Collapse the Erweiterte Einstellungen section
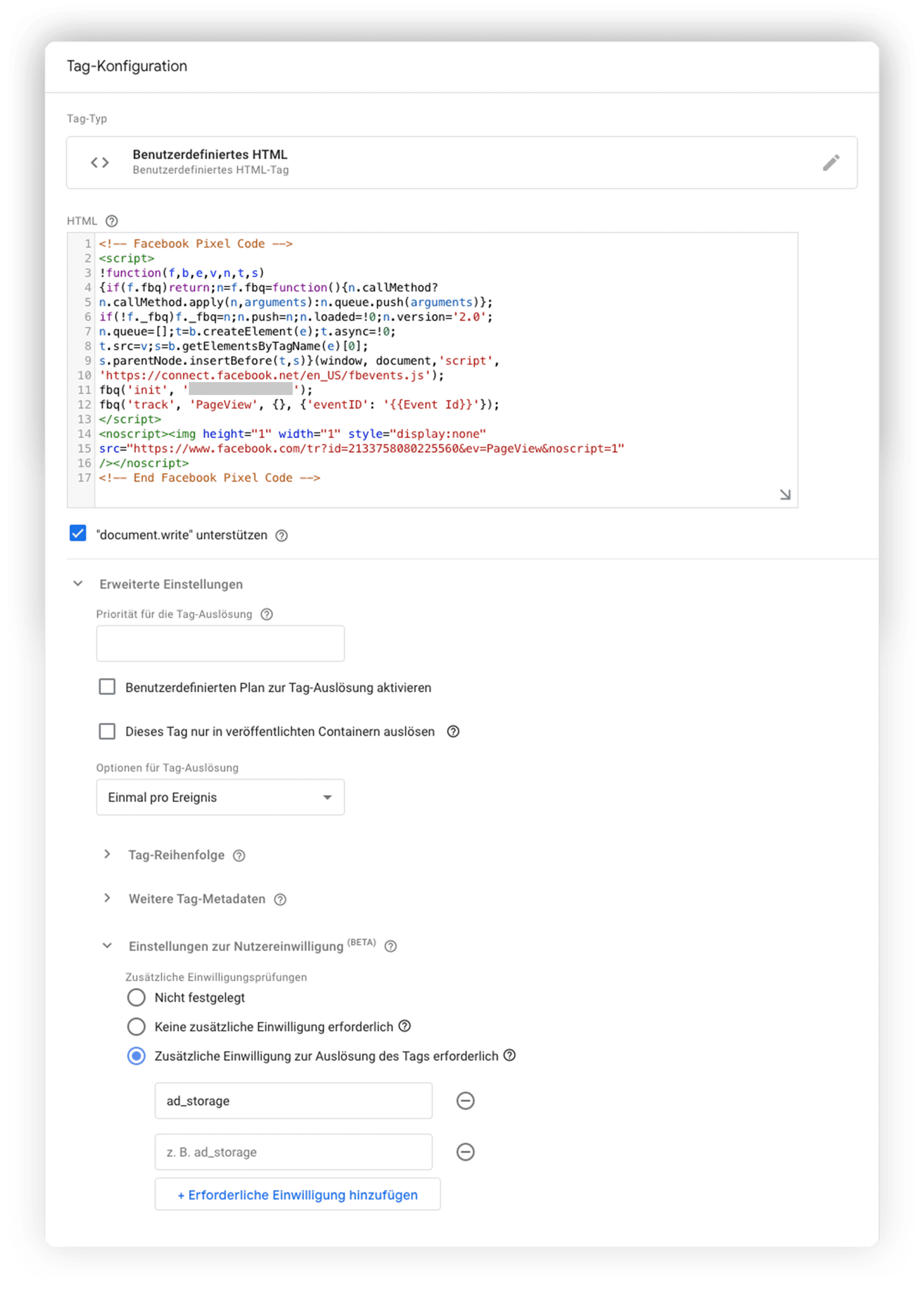Viewport: 924px width, 1300px height. 78,584
